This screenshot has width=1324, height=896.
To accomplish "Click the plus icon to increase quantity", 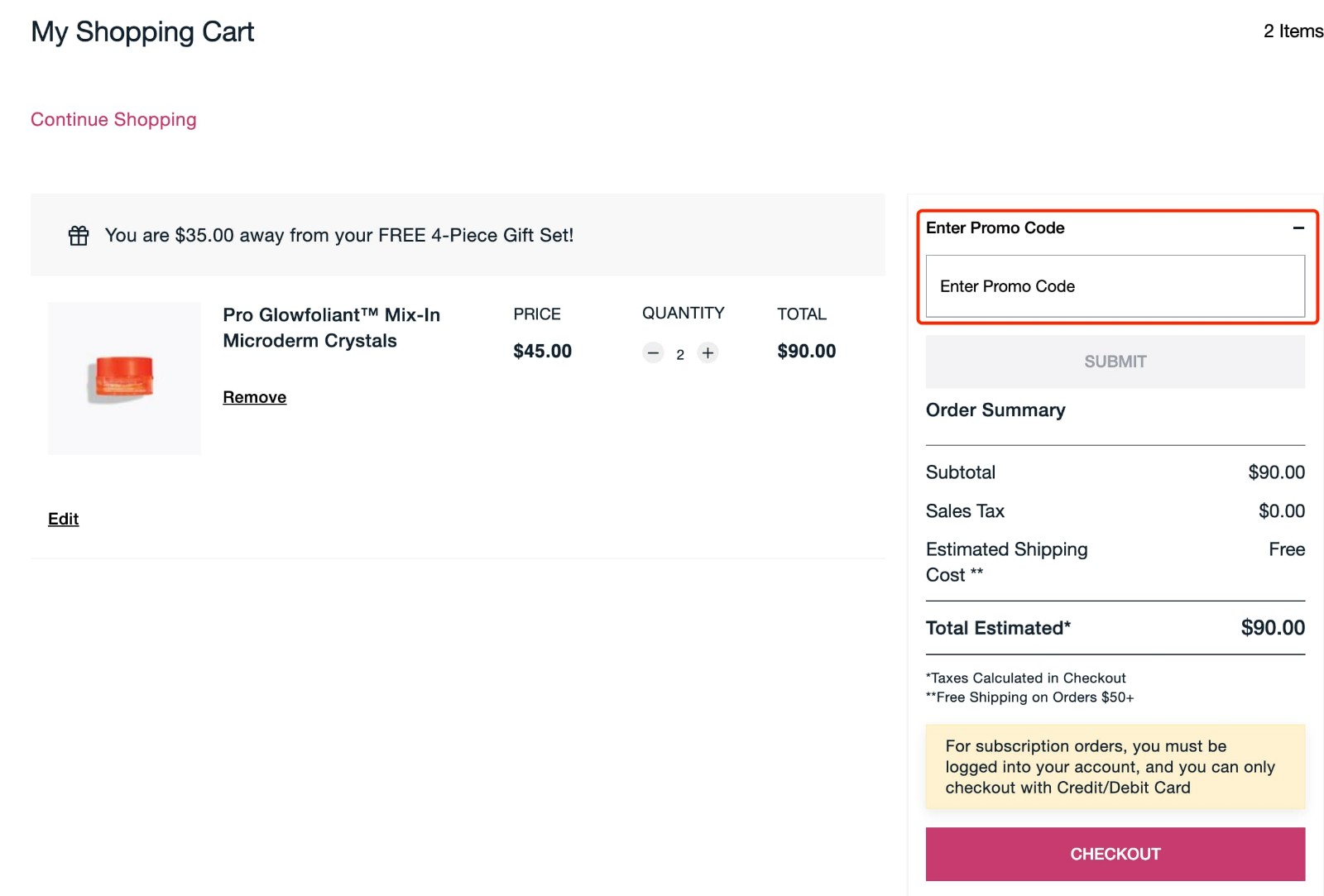I will coord(708,352).
